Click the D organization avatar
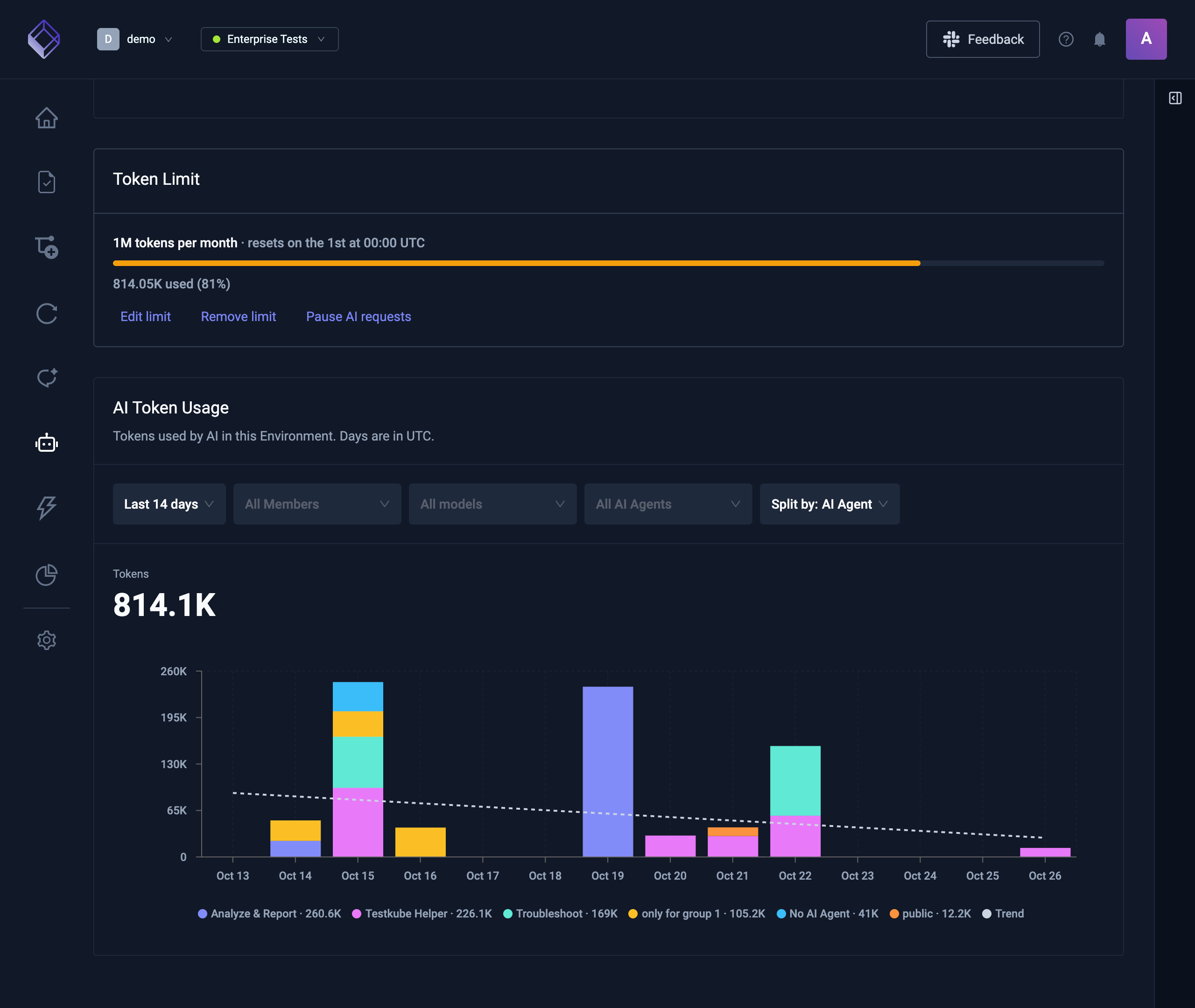This screenshot has width=1195, height=1008. tap(108, 39)
